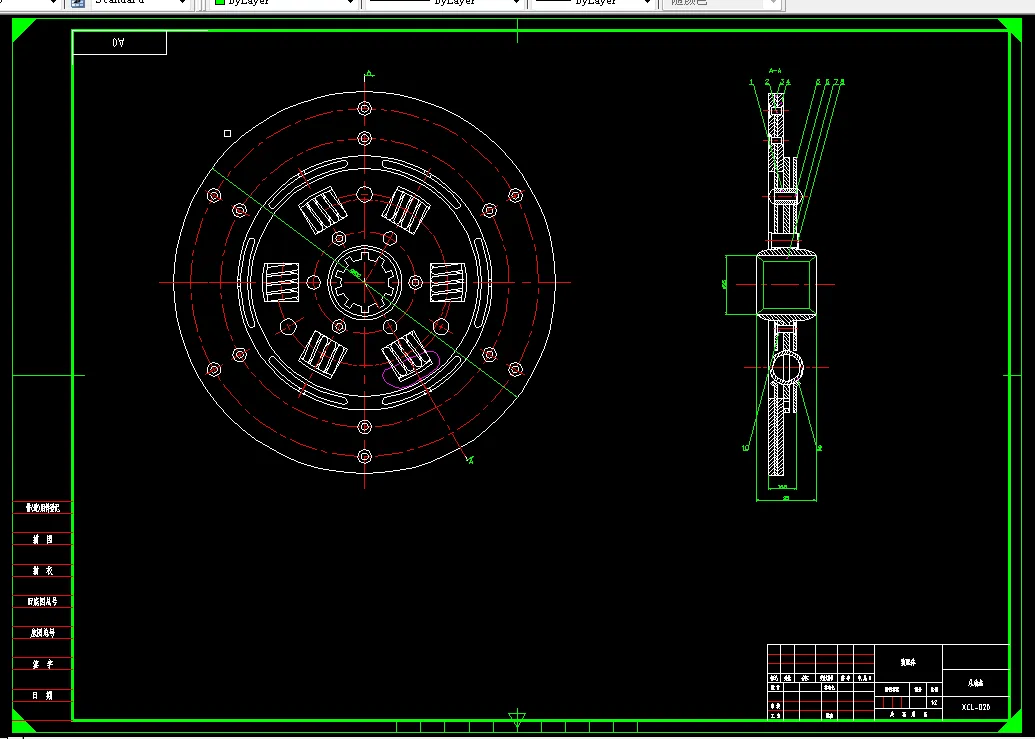Image resolution: width=1035 pixels, height=739 pixels.
Task: Click the text style icon beside Standard
Action: click(x=77, y=3)
